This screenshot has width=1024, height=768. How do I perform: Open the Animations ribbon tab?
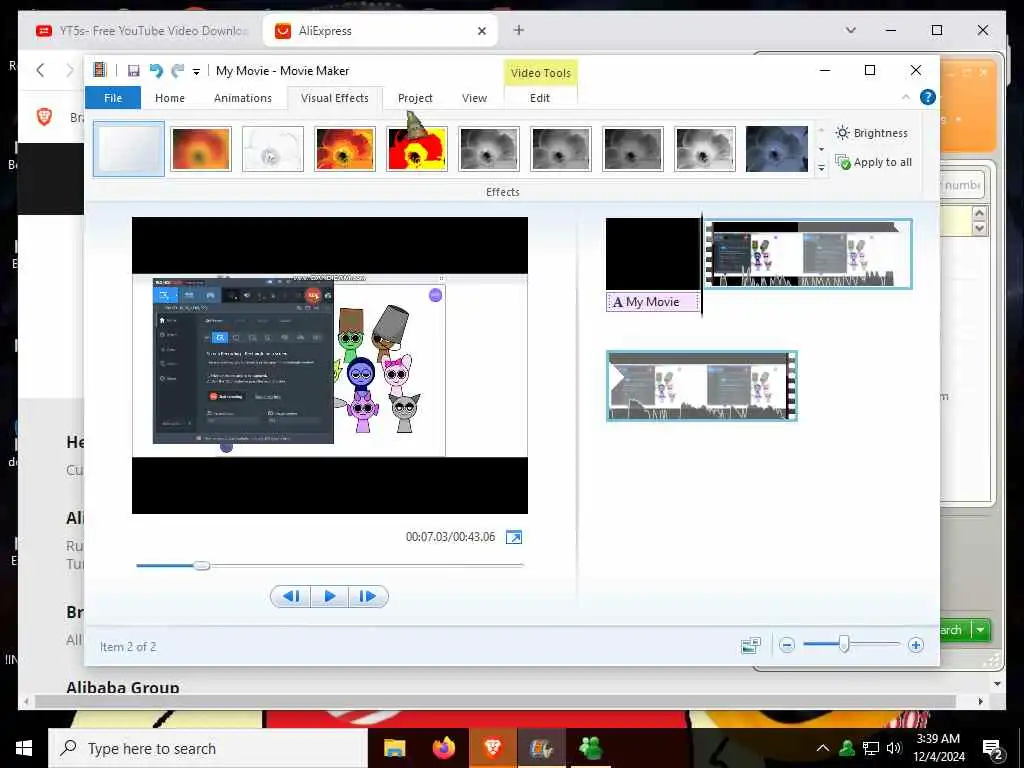tap(242, 98)
